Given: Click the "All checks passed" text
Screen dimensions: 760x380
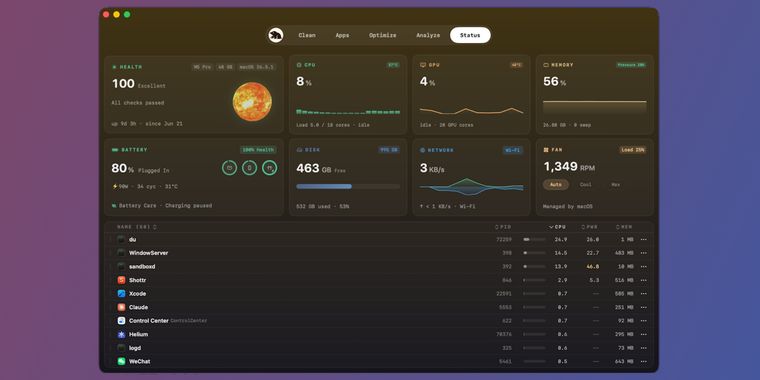Looking at the screenshot, I should 138,103.
